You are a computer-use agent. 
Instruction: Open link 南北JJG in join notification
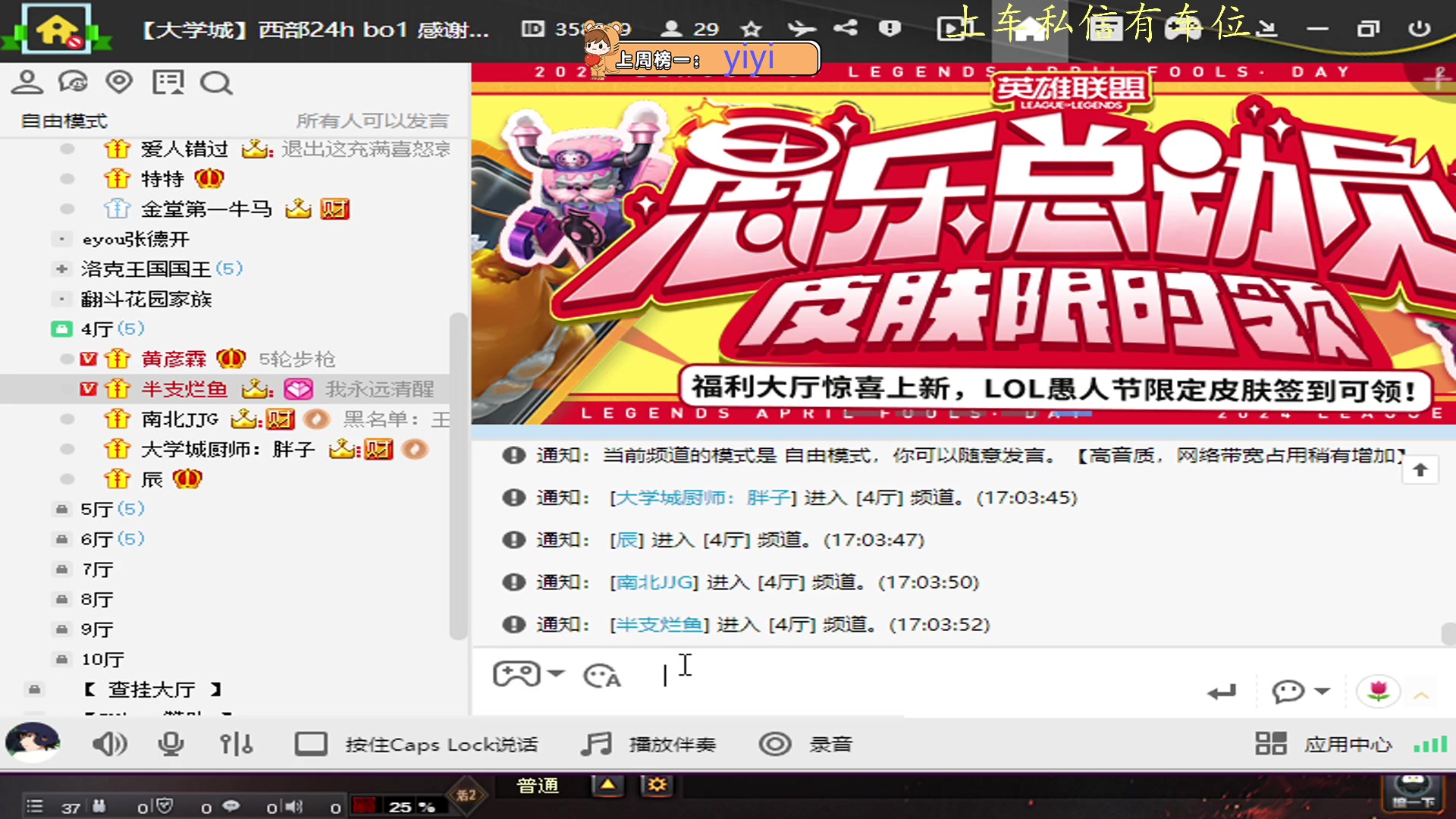point(654,582)
